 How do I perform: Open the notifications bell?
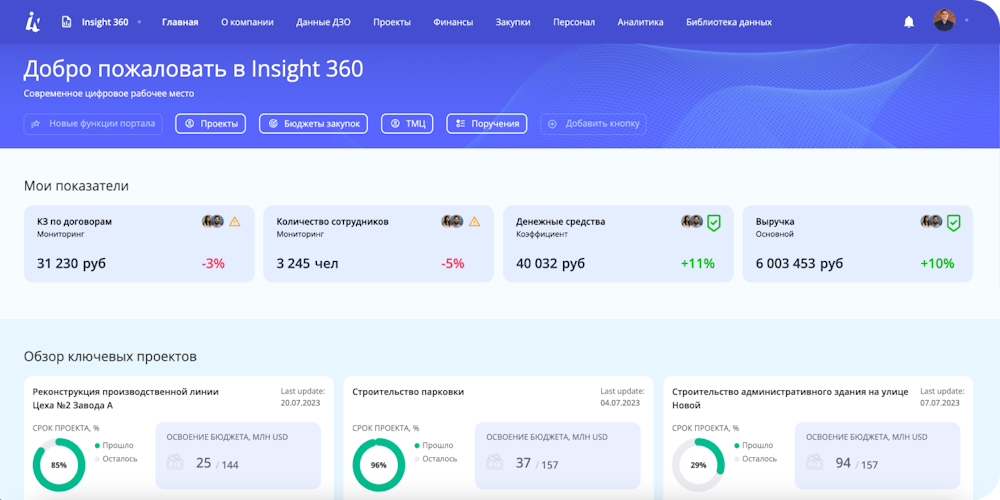point(909,22)
